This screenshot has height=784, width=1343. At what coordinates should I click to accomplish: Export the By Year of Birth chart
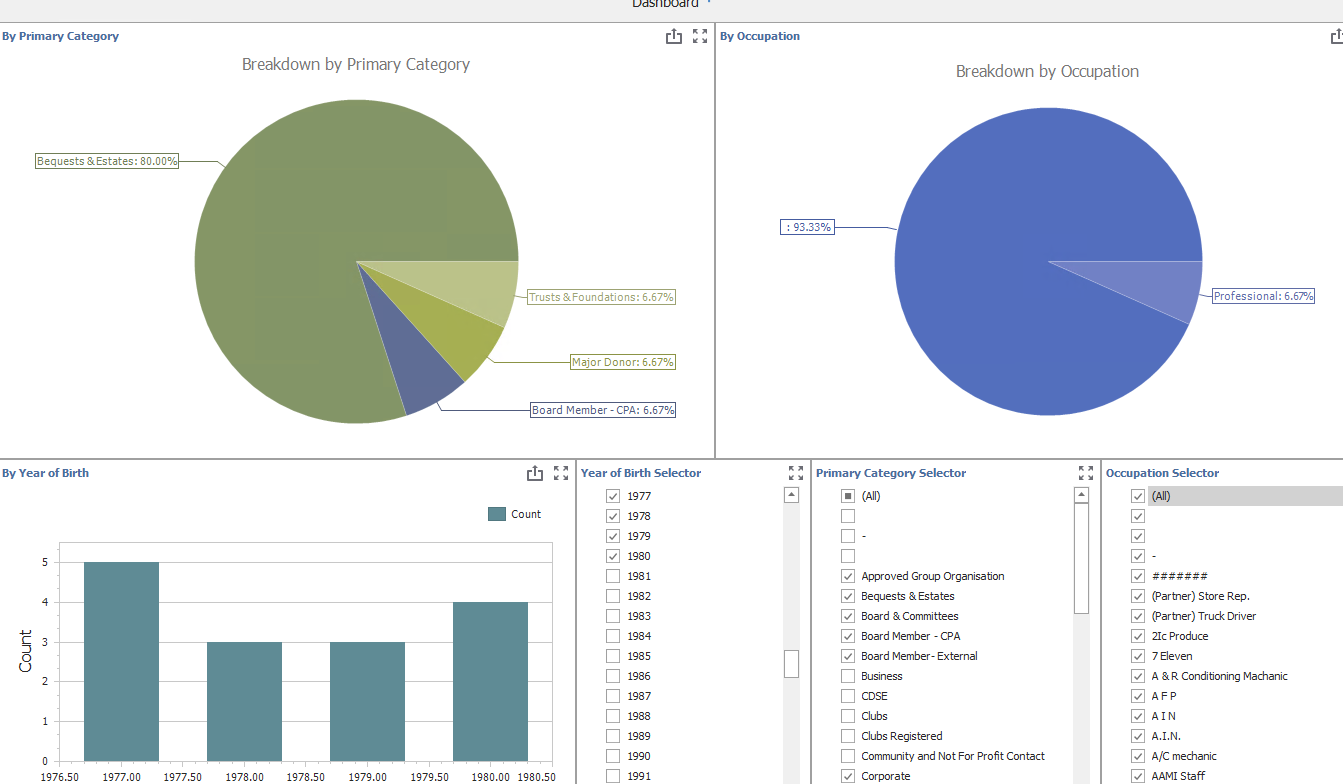(535, 473)
